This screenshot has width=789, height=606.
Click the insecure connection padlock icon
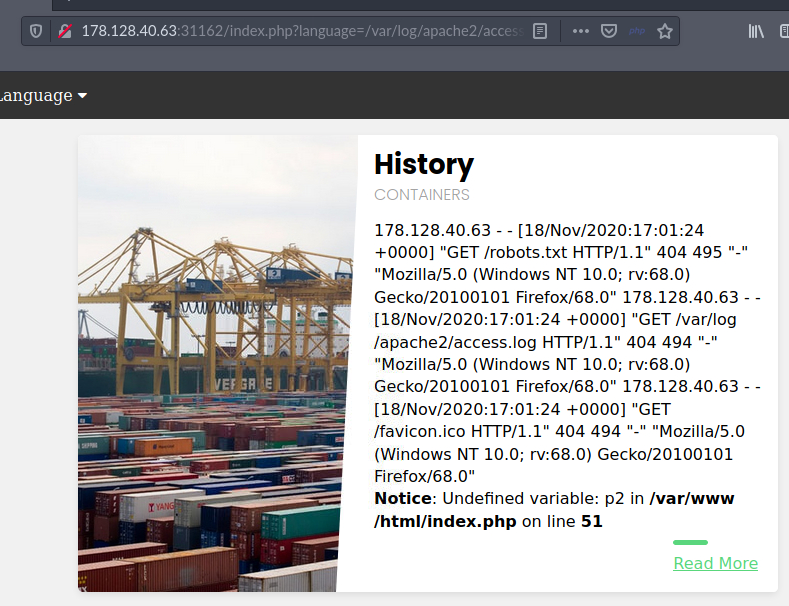coord(63,31)
